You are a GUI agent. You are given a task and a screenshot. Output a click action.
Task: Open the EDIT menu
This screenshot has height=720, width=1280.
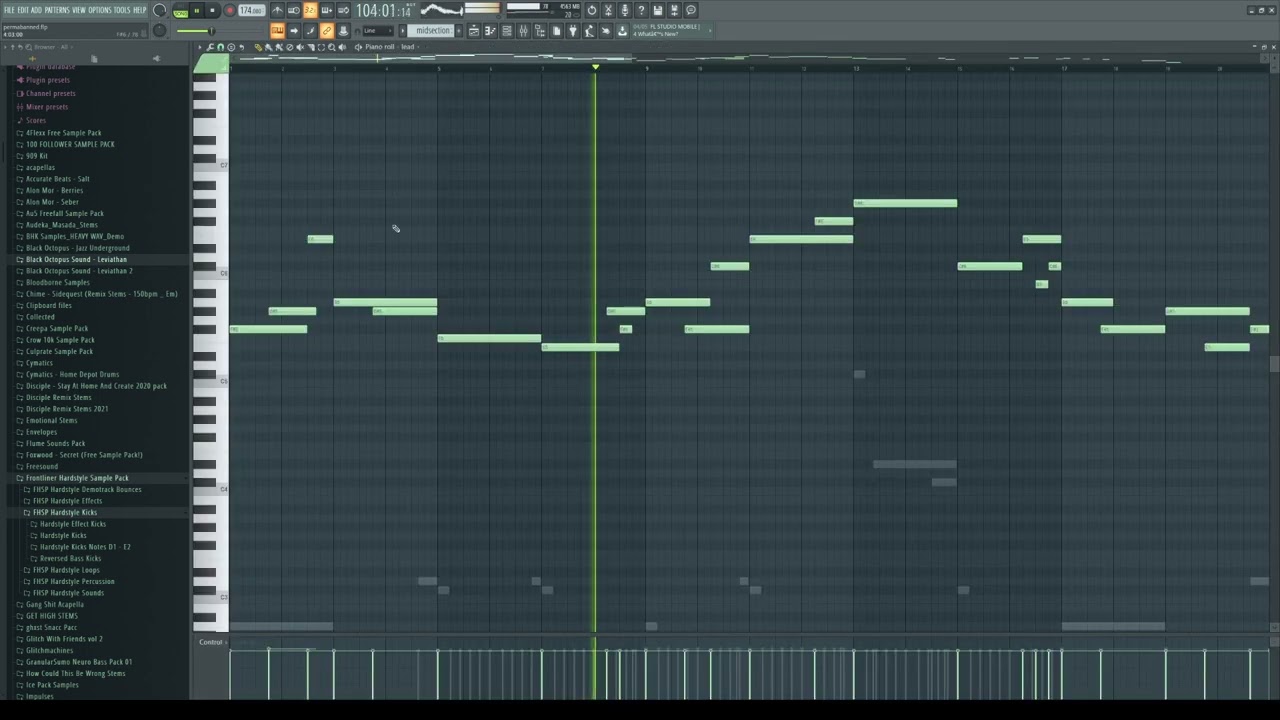coord(23,10)
